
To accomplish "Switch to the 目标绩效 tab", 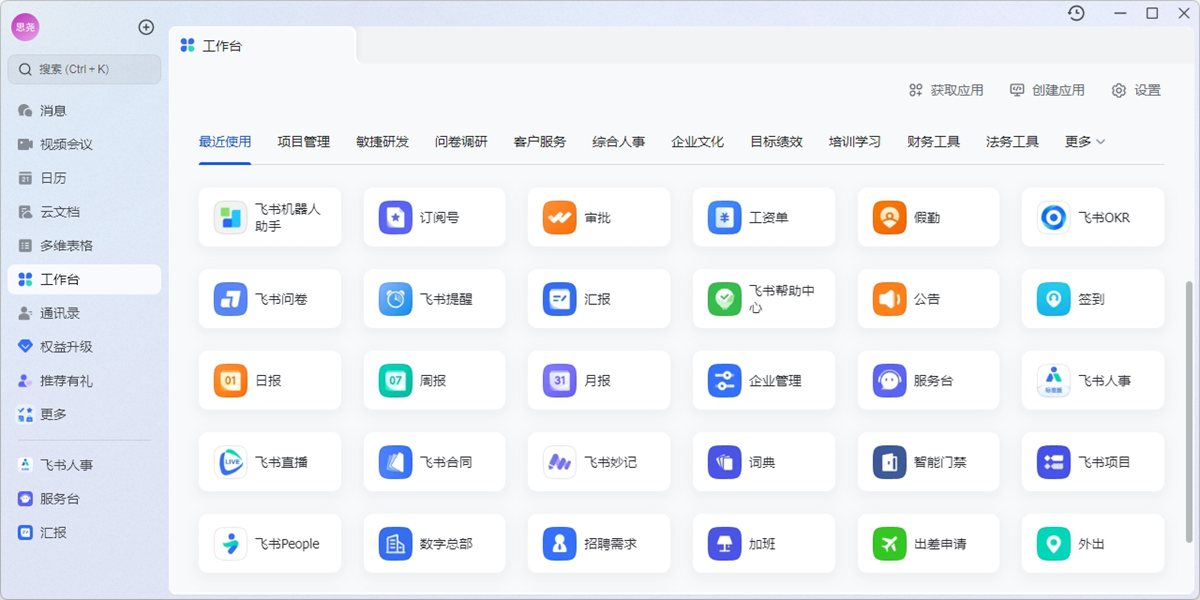I will tap(776, 142).
